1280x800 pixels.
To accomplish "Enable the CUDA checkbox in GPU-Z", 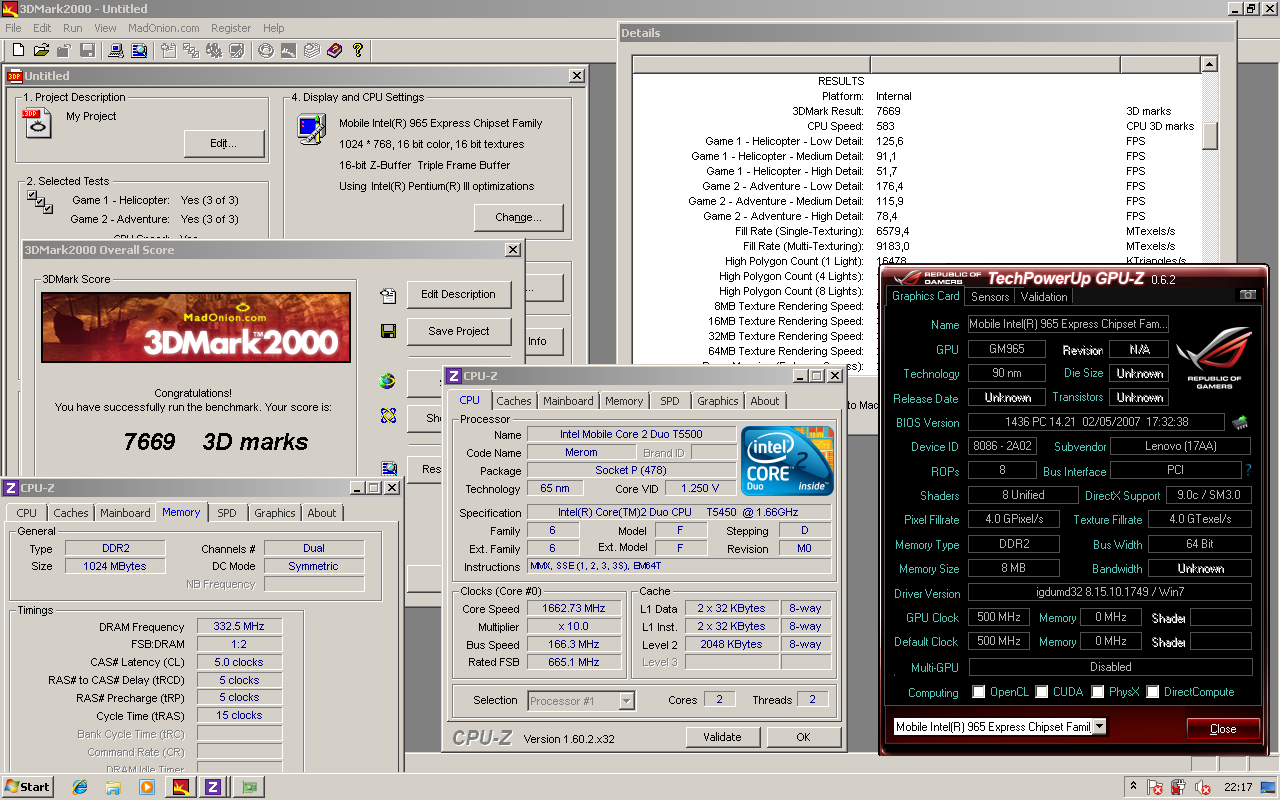I will 1042,692.
